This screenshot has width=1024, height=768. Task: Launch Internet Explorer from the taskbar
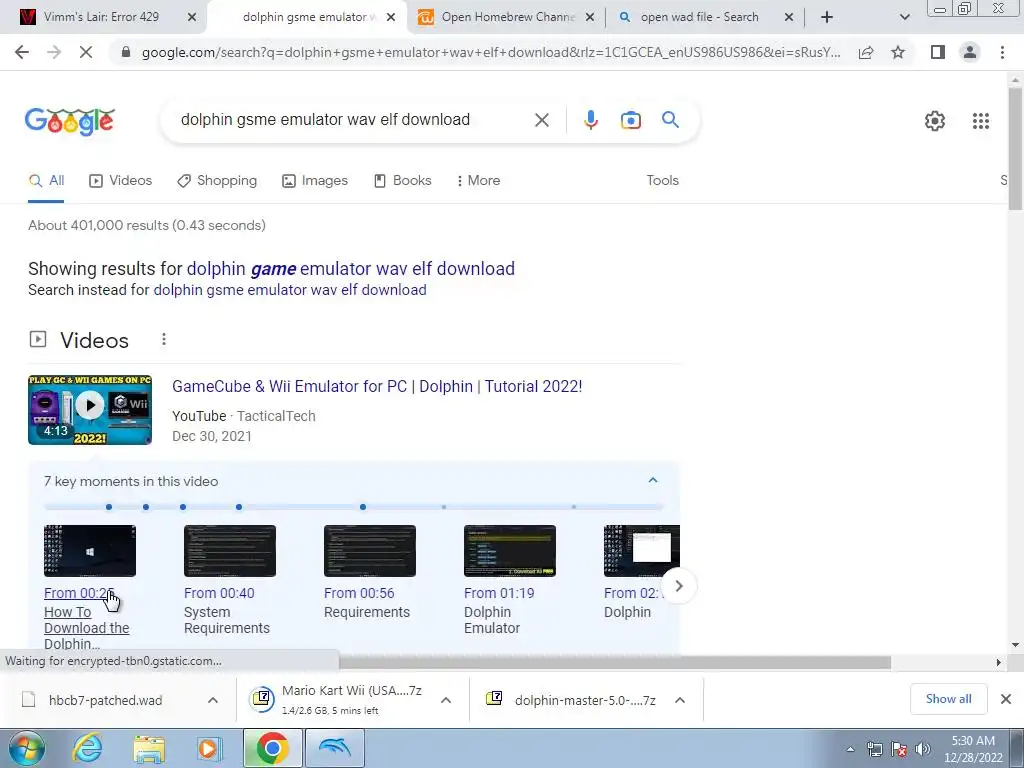[88, 748]
